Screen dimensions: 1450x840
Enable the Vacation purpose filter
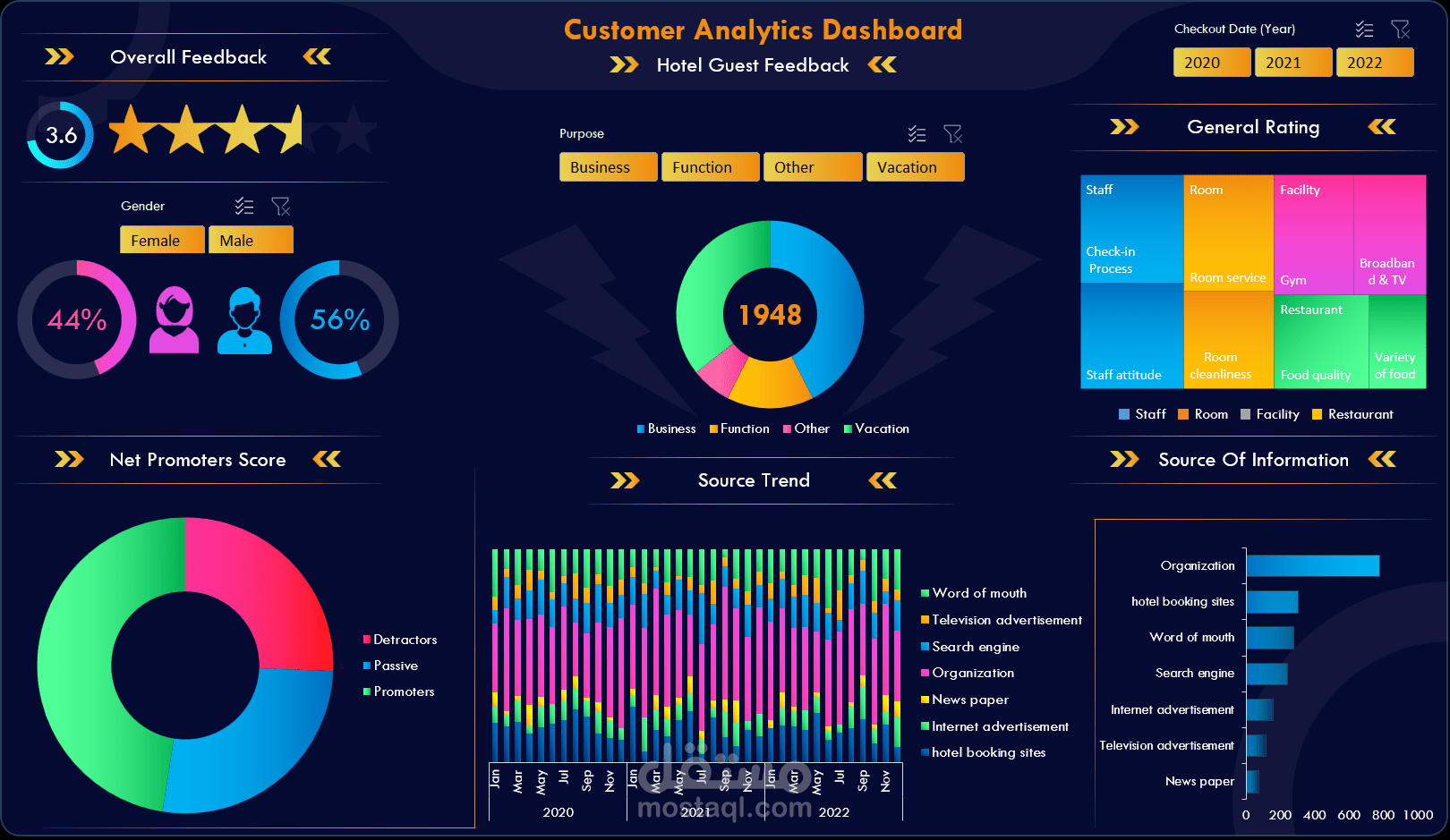(x=915, y=166)
